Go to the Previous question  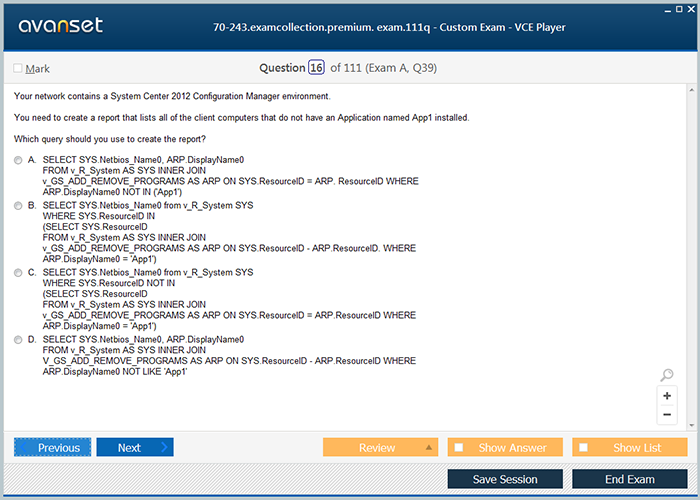click(x=52, y=447)
